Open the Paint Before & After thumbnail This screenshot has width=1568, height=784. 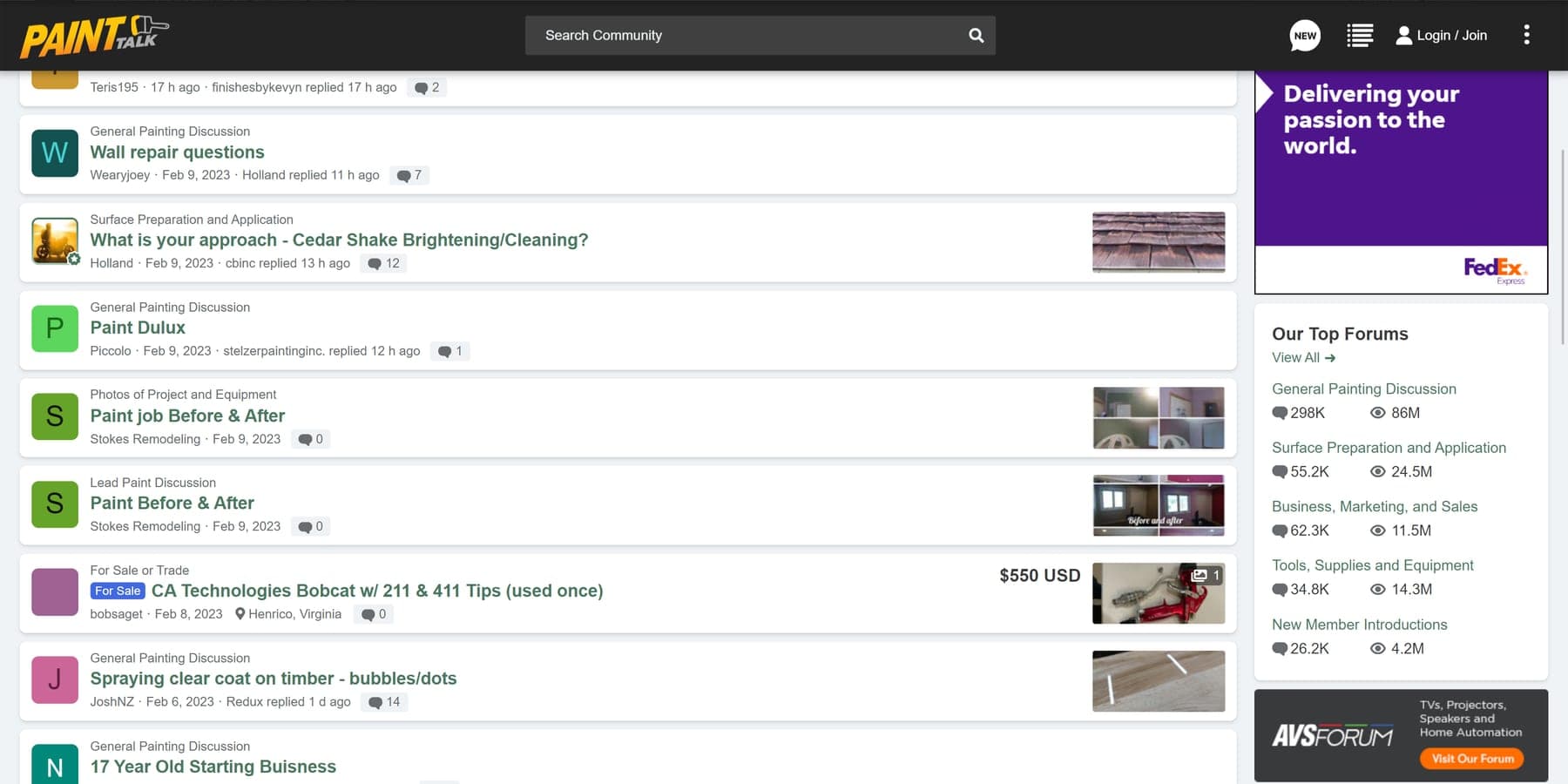[x=1159, y=505]
